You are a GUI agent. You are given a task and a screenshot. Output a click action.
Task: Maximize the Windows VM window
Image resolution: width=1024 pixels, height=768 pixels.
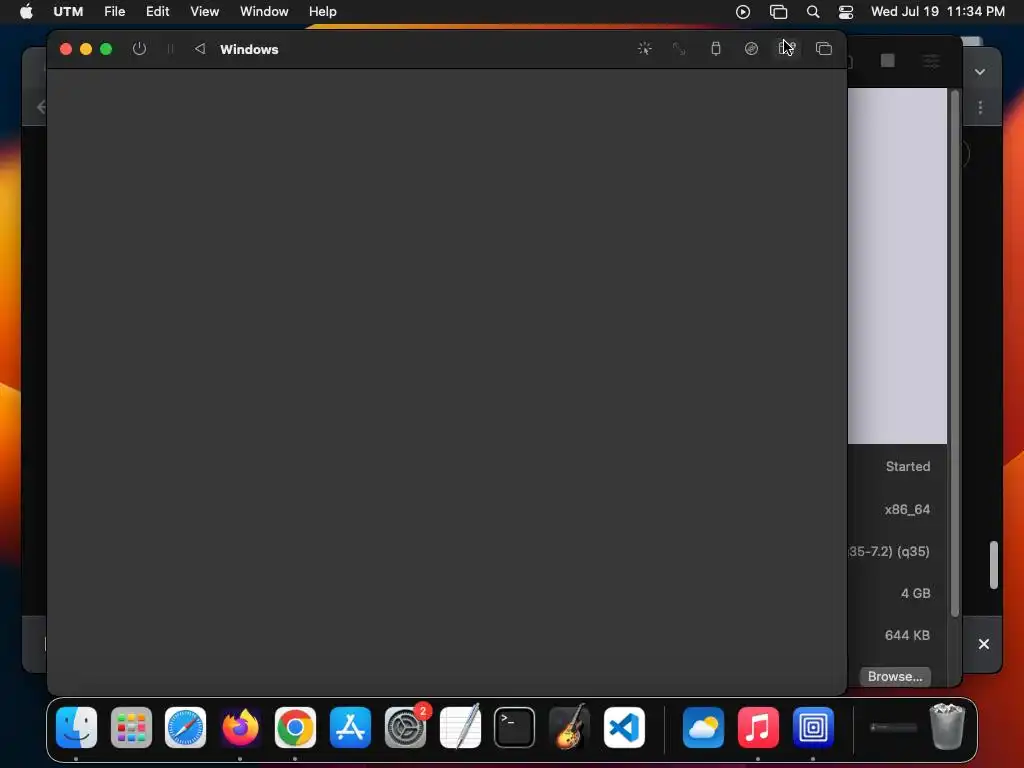click(106, 49)
